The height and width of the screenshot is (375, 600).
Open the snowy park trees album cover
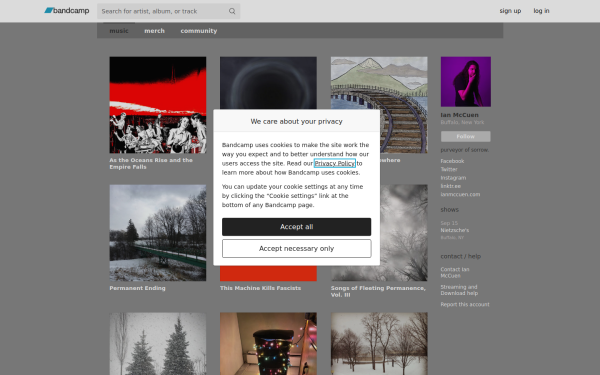(379, 344)
